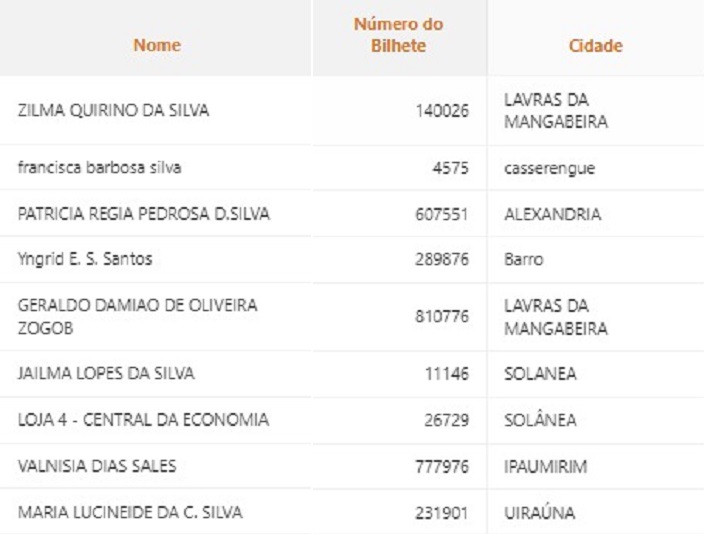Click ticket number 810776
The width and height of the screenshot is (704, 534).
coord(442,317)
